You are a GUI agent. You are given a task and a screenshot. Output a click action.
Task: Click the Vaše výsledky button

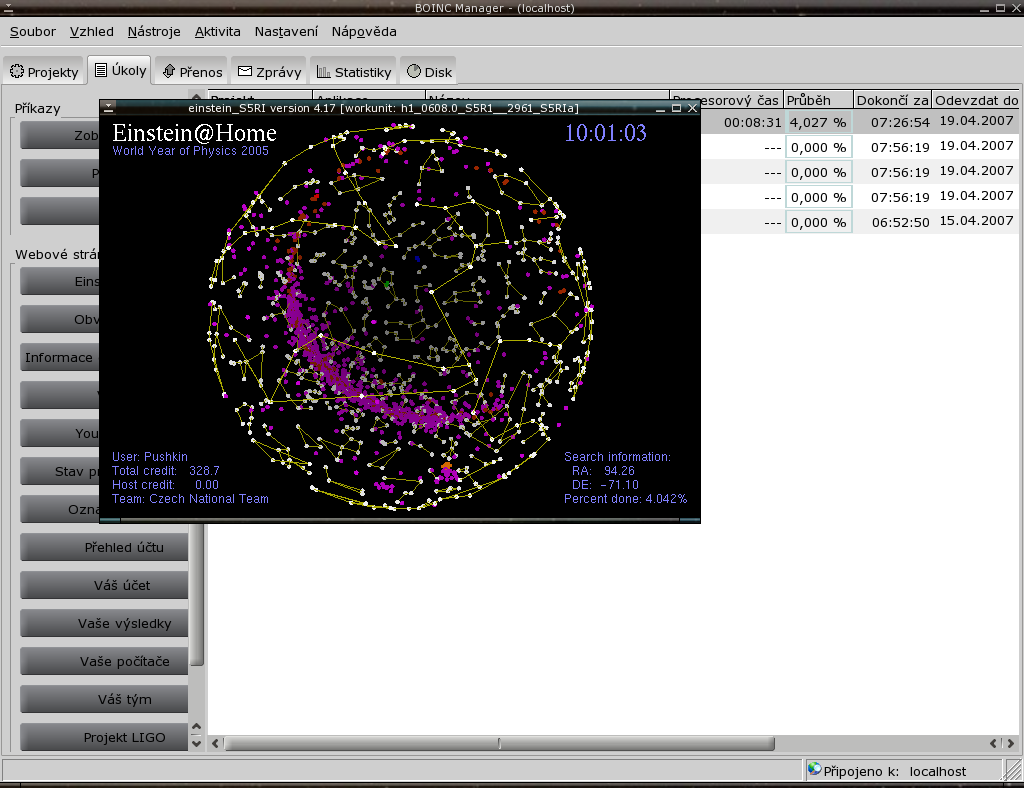click(x=104, y=623)
